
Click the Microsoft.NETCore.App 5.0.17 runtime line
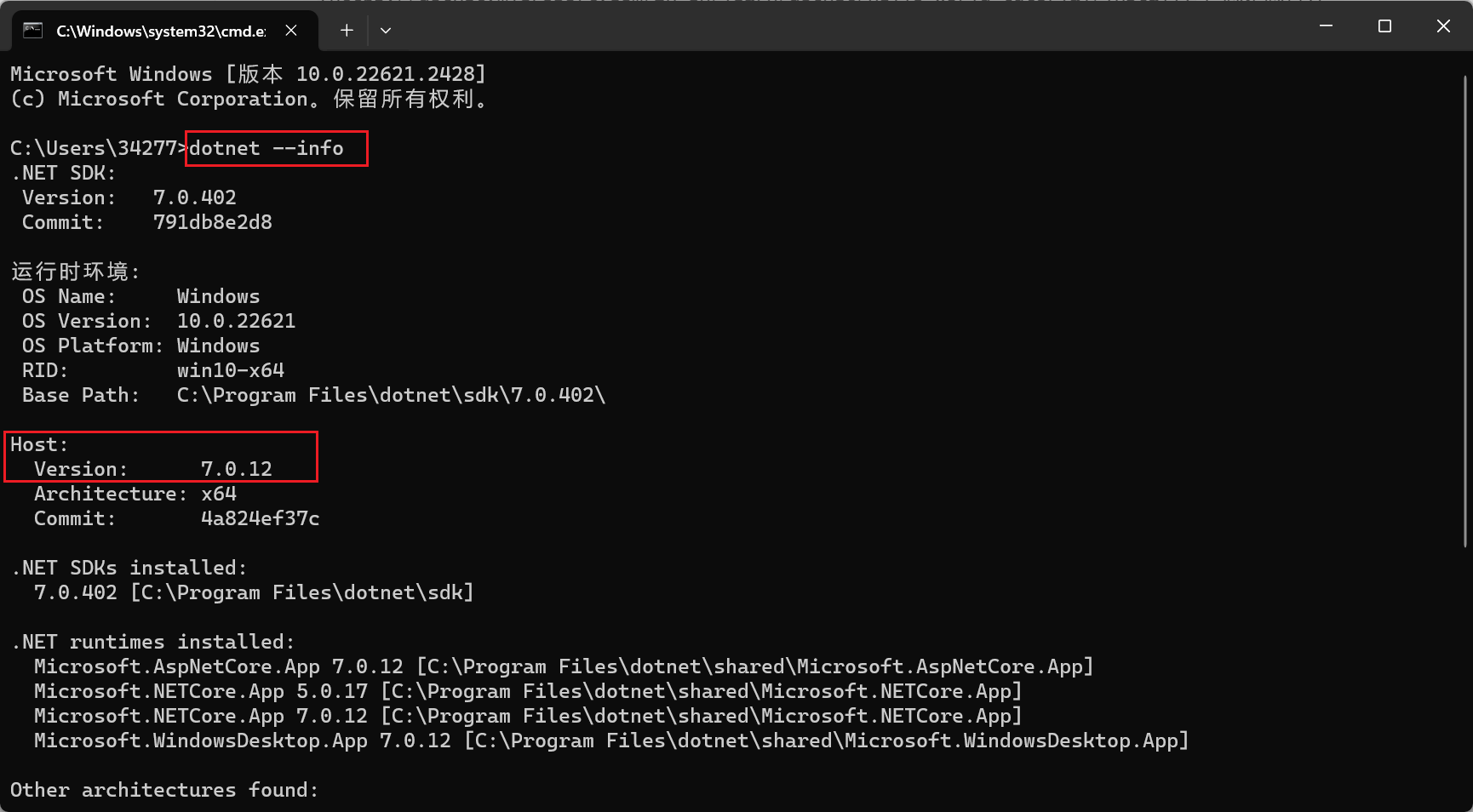click(x=527, y=691)
